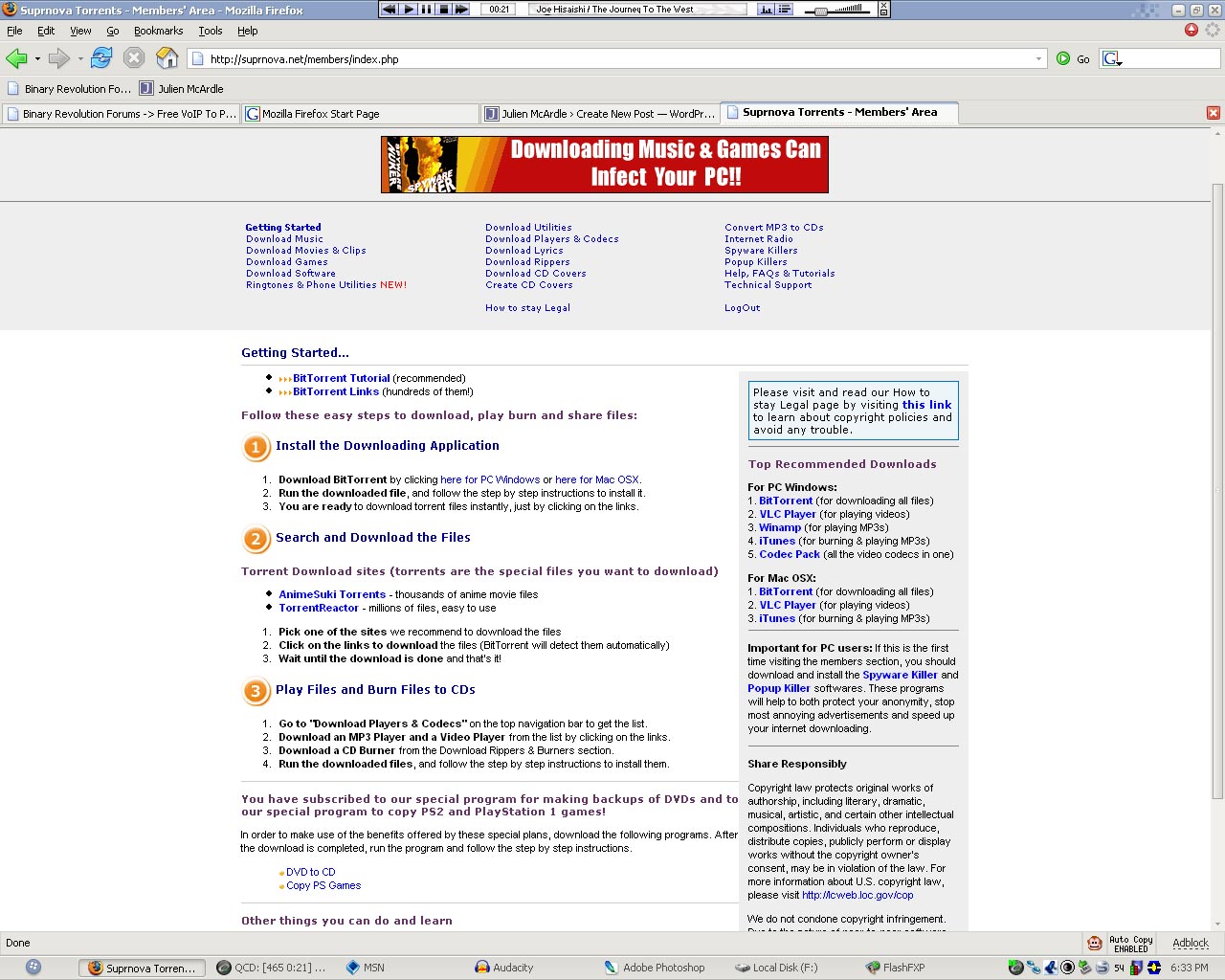Open the Go menu

click(x=113, y=31)
